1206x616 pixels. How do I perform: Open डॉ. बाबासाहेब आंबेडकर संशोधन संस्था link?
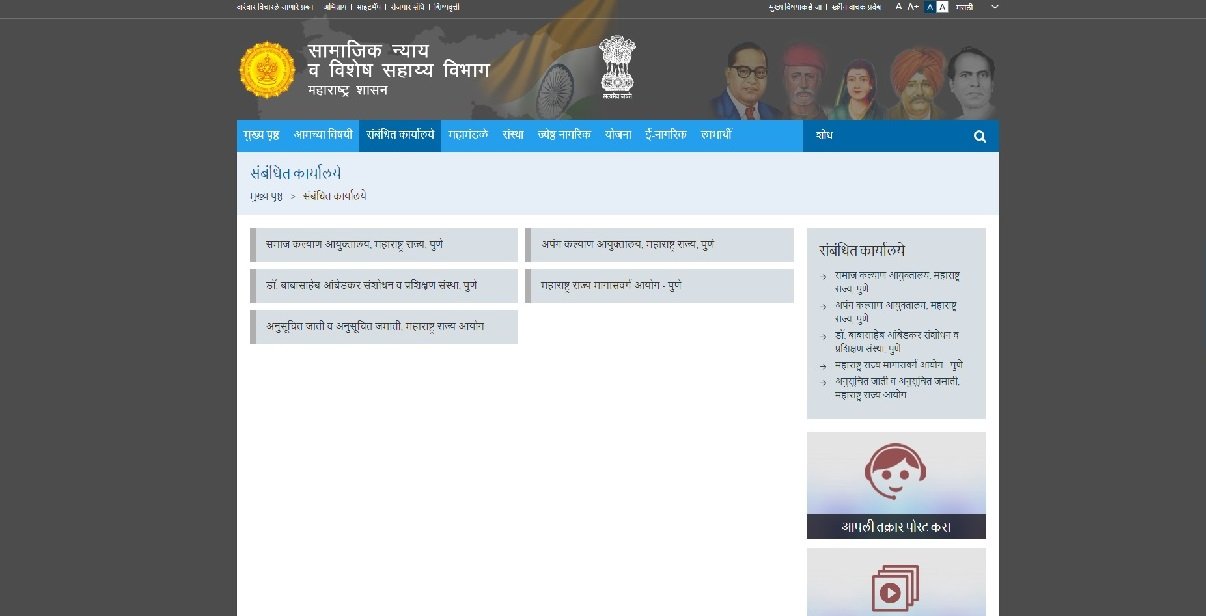click(384, 286)
